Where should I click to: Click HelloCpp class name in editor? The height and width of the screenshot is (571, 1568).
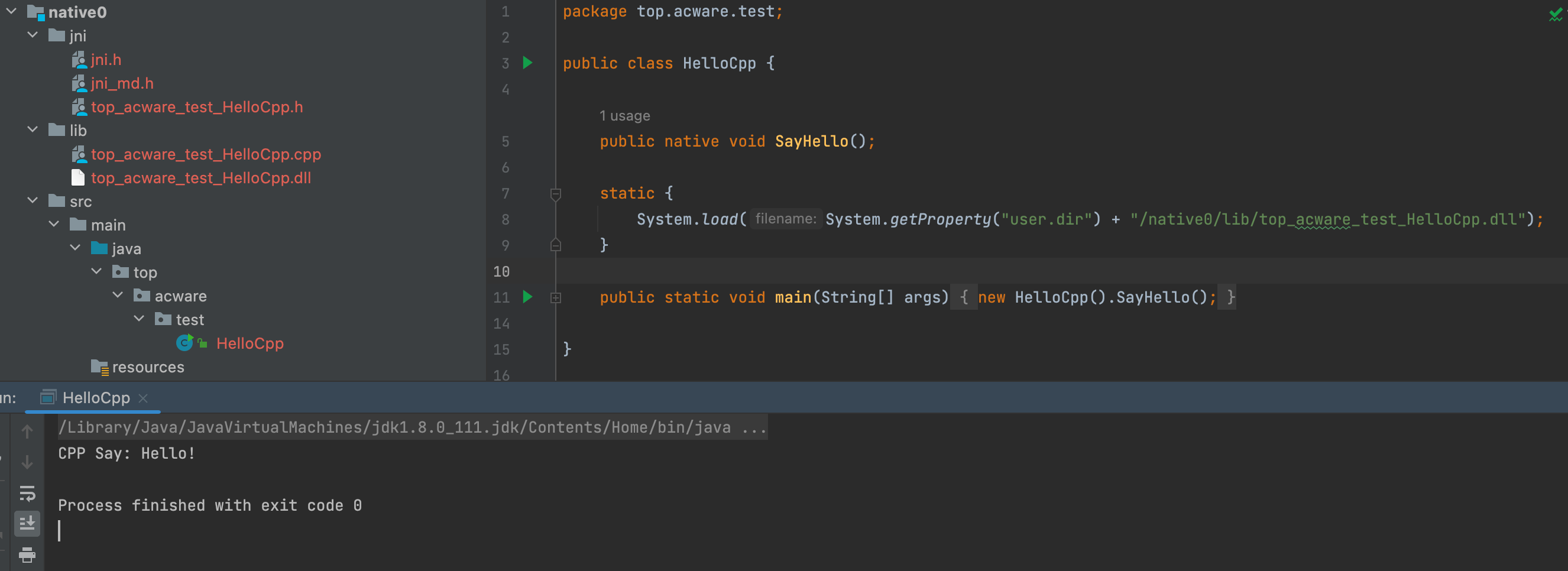(x=719, y=63)
